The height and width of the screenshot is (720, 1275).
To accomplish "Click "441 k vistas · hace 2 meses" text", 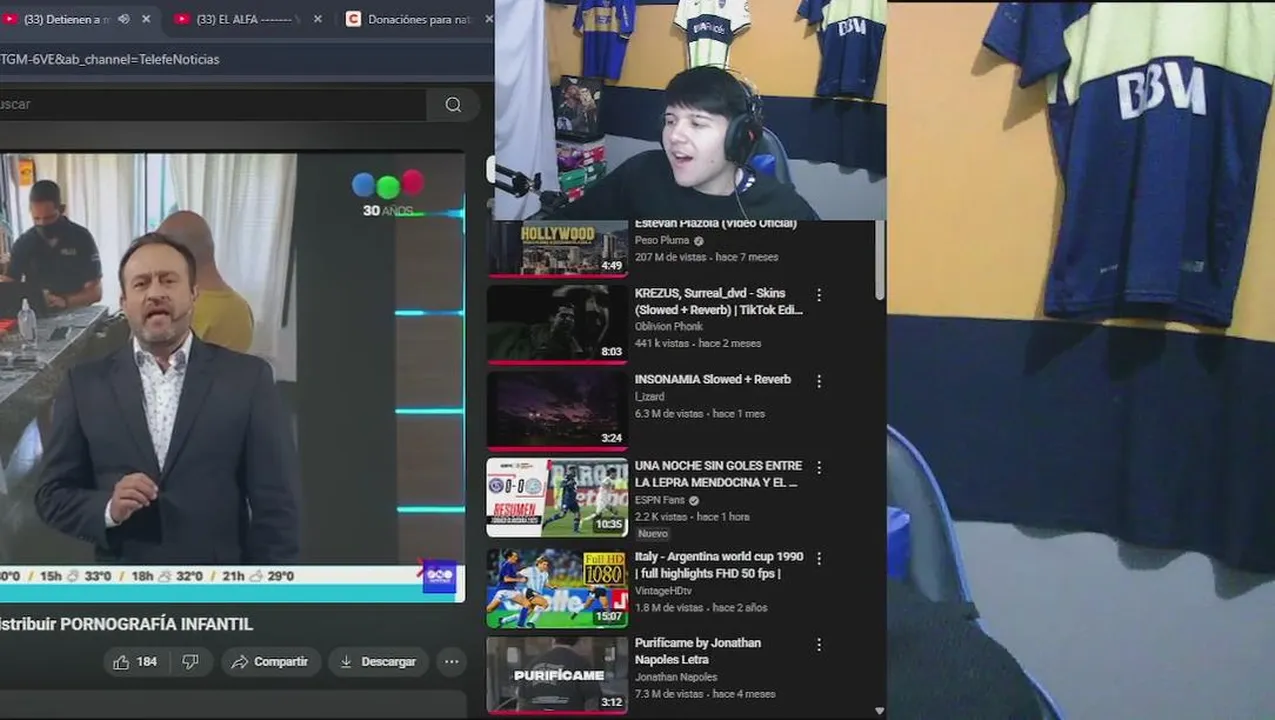I will pos(698,343).
